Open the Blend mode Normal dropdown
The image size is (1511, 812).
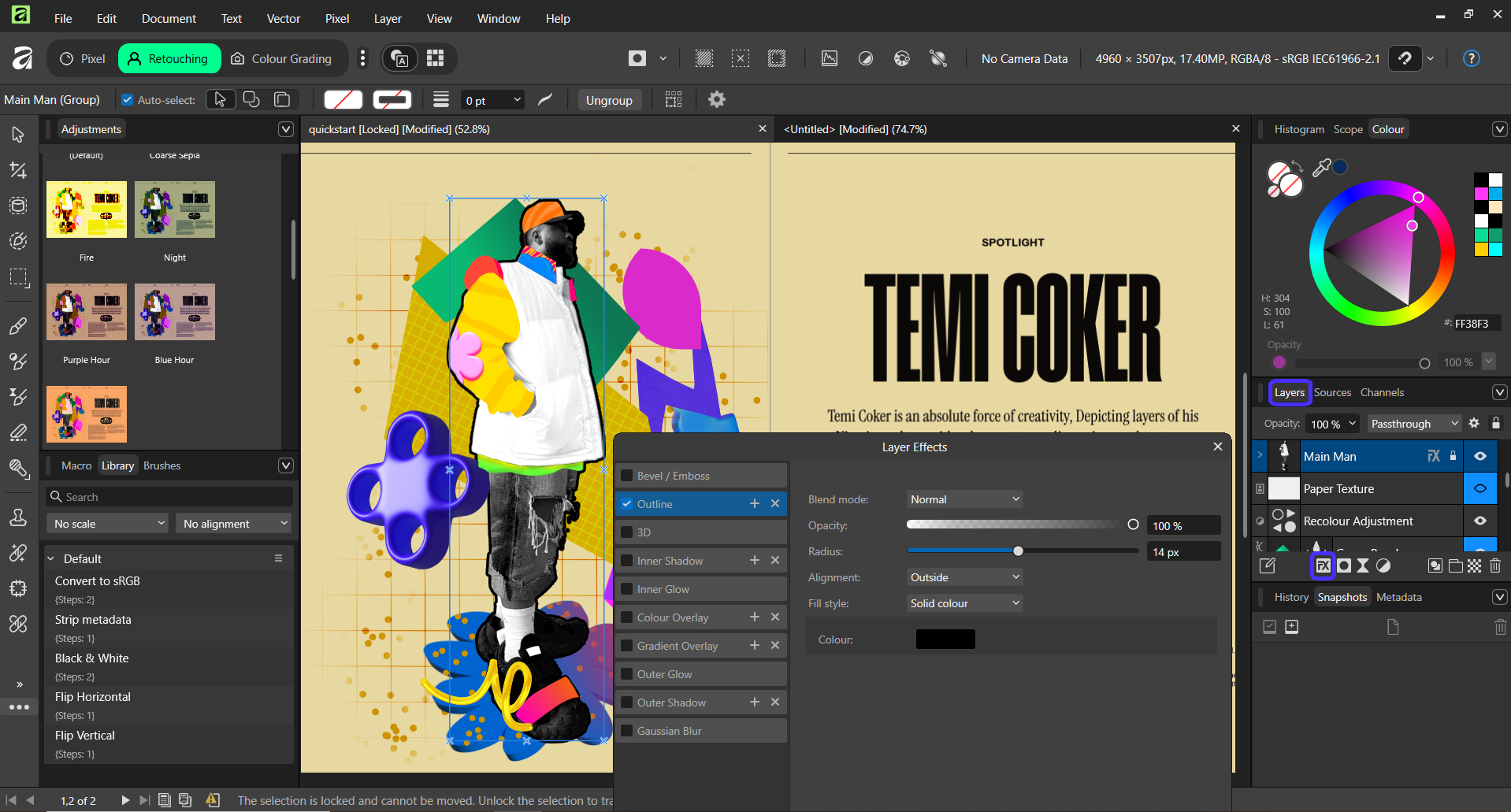(964, 499)
